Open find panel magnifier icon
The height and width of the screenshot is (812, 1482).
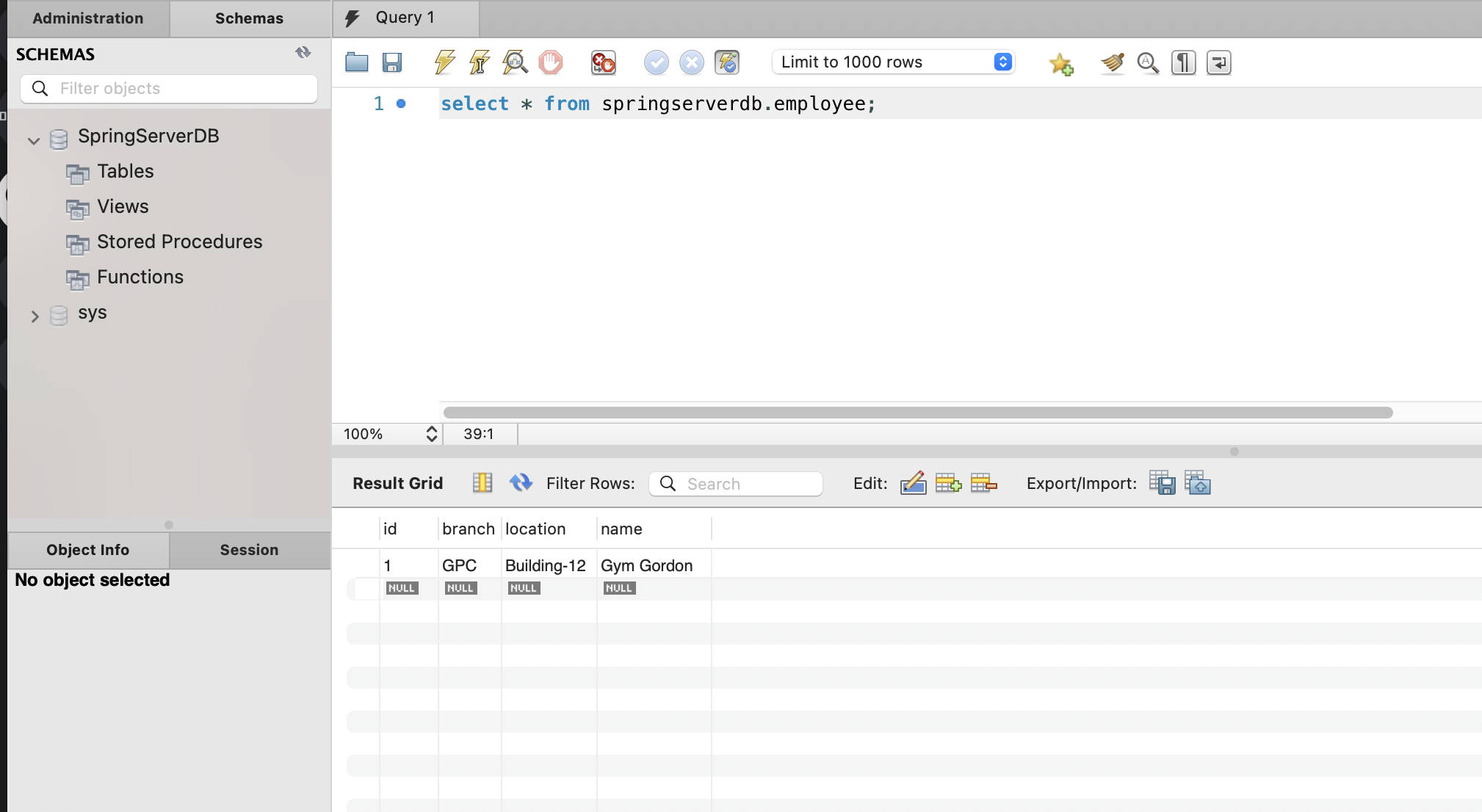[1148, 63]
